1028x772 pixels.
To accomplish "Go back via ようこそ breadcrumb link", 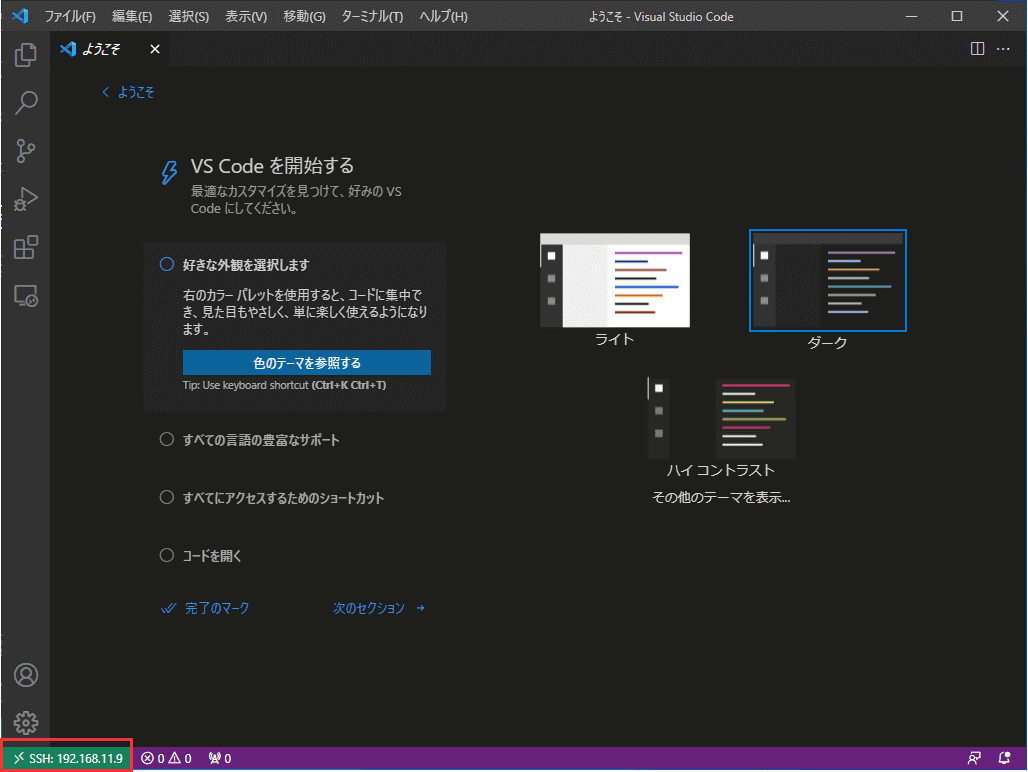I will (128, 92).
